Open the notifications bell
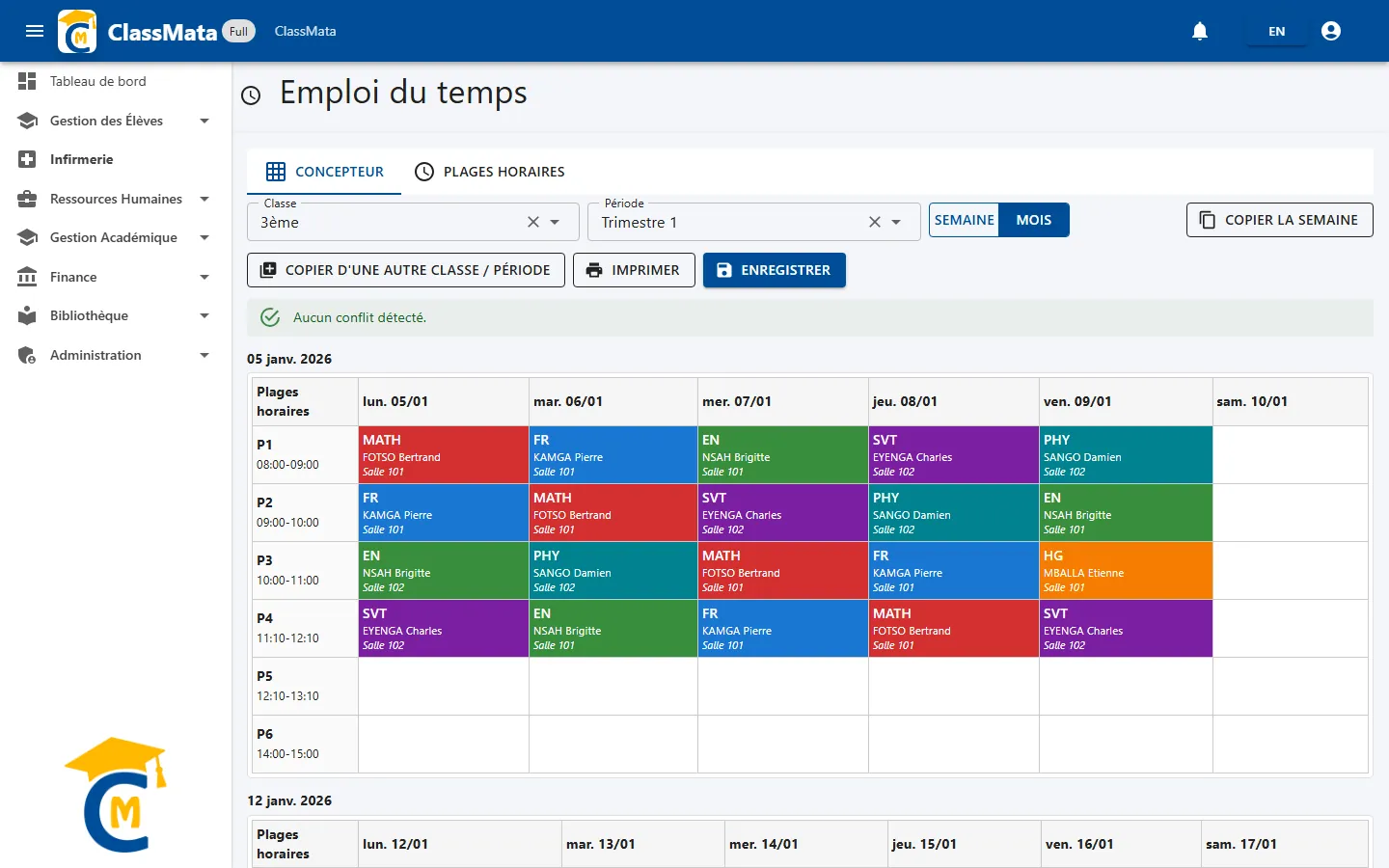1389x868 pixels. (1200, 31)
